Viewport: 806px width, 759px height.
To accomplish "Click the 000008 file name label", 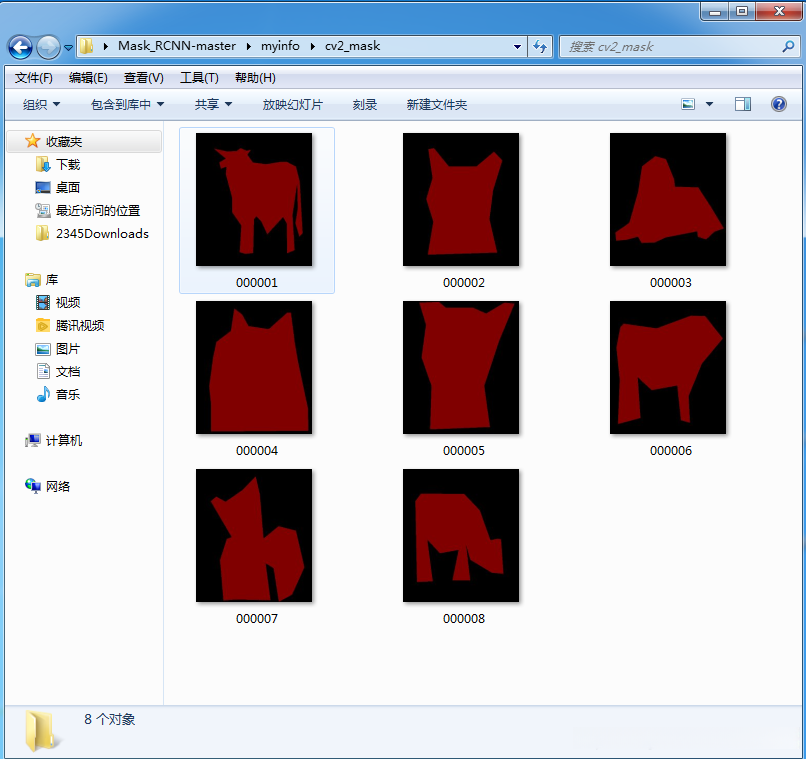I will pyautogui.click(x=464, y=619).
